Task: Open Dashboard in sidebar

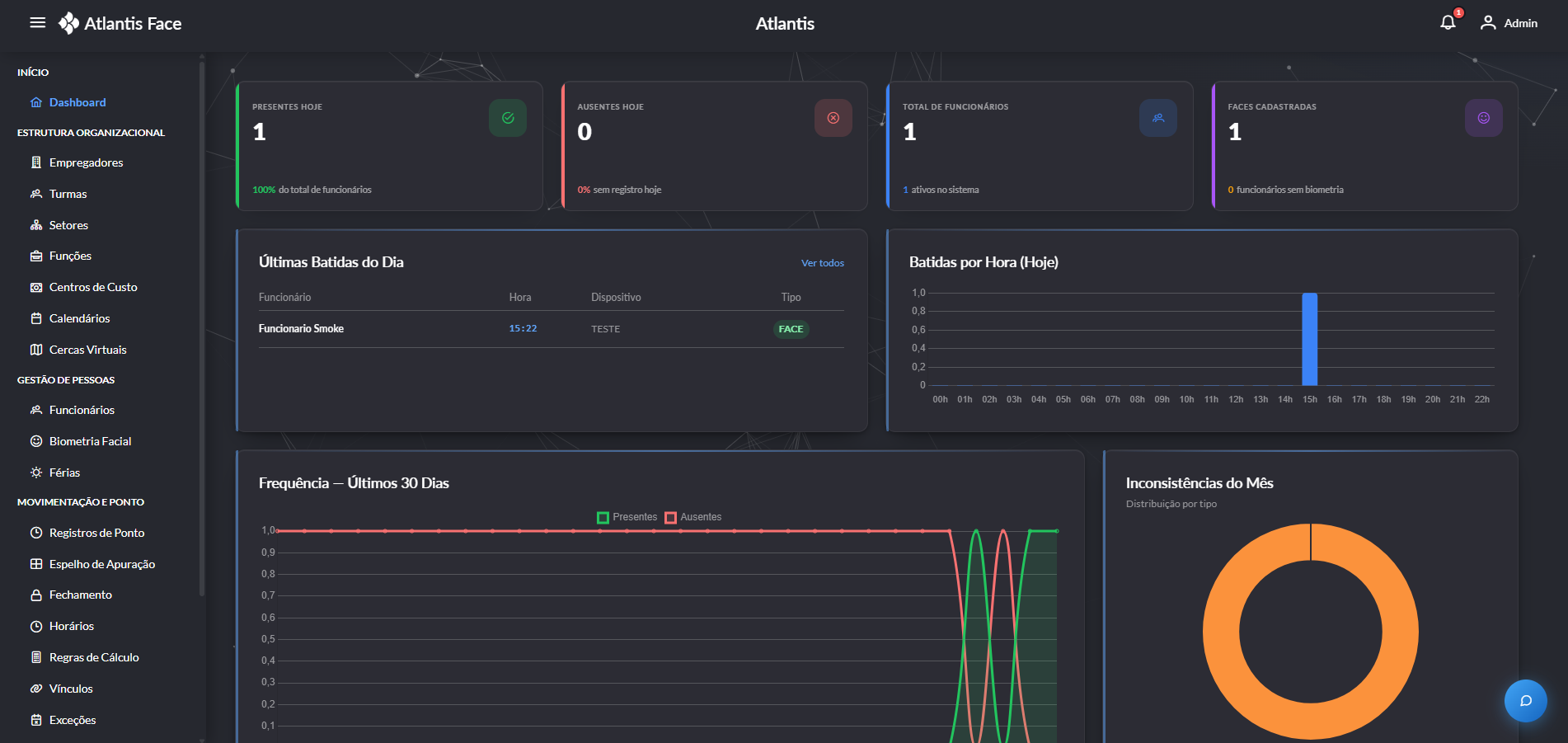Action: (x=77, y=102)
